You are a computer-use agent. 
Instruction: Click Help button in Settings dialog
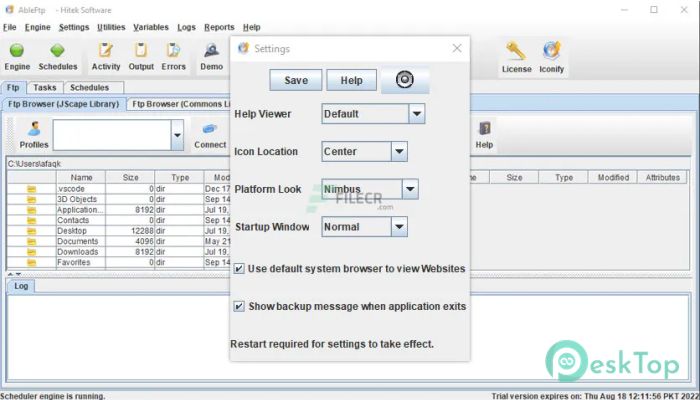tap(351, 80)
